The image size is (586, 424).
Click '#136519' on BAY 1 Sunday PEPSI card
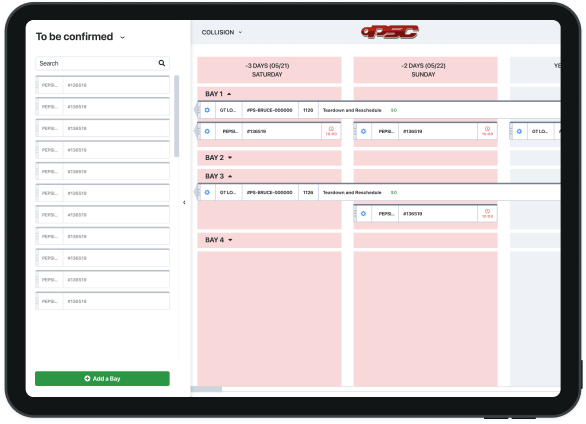point(413,131)
